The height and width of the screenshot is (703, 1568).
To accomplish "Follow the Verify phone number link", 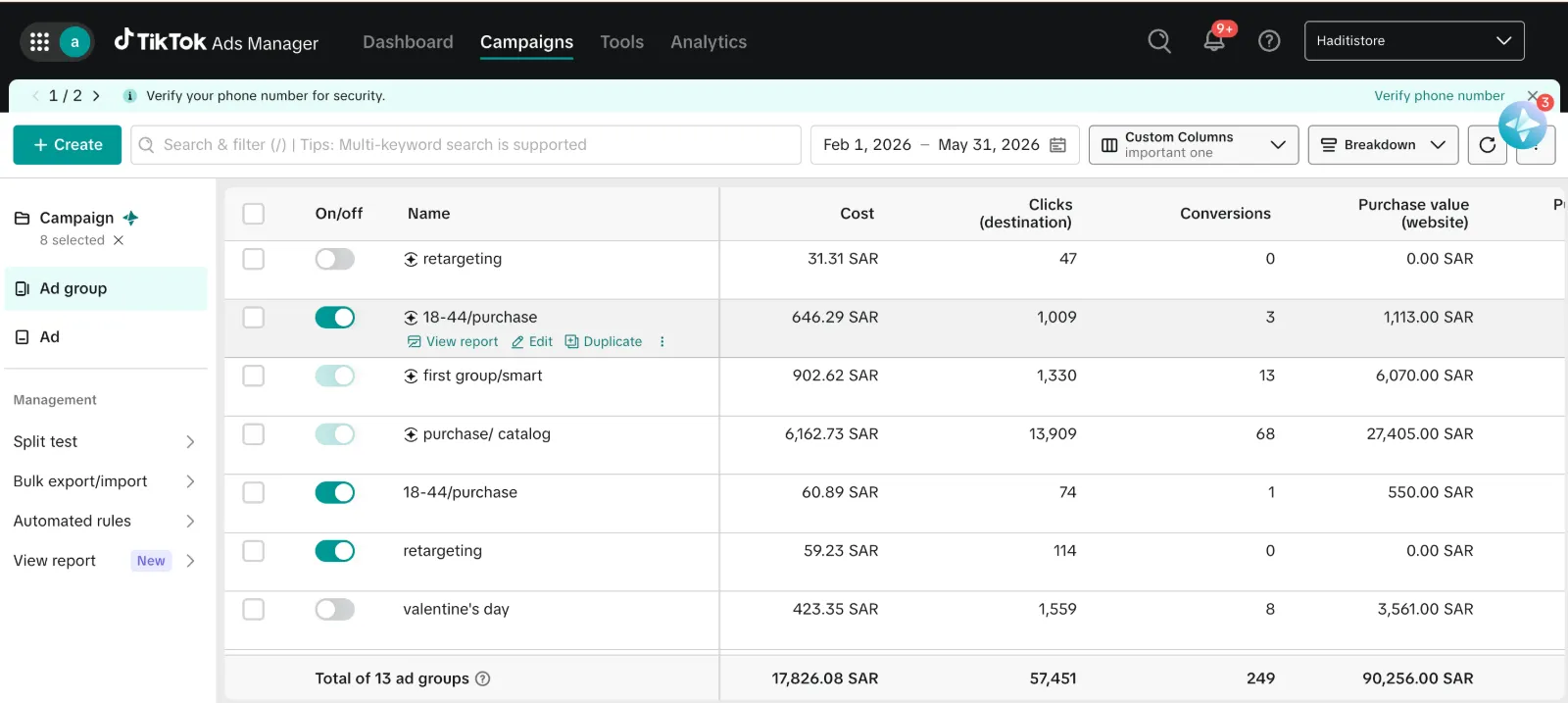I will (x=1439, y=96).
